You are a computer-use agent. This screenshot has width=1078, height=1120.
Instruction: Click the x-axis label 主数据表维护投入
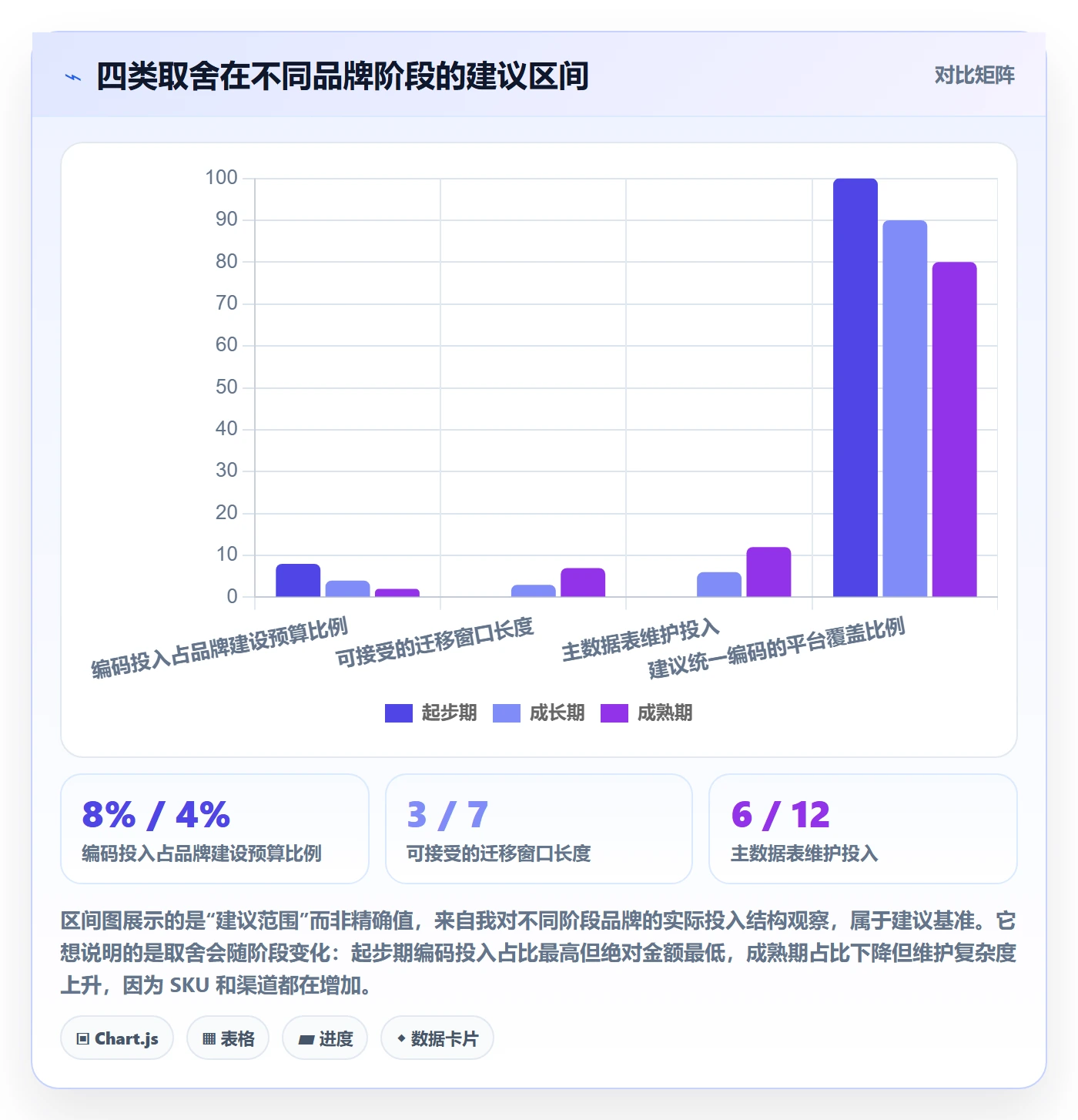pos(641,639)
